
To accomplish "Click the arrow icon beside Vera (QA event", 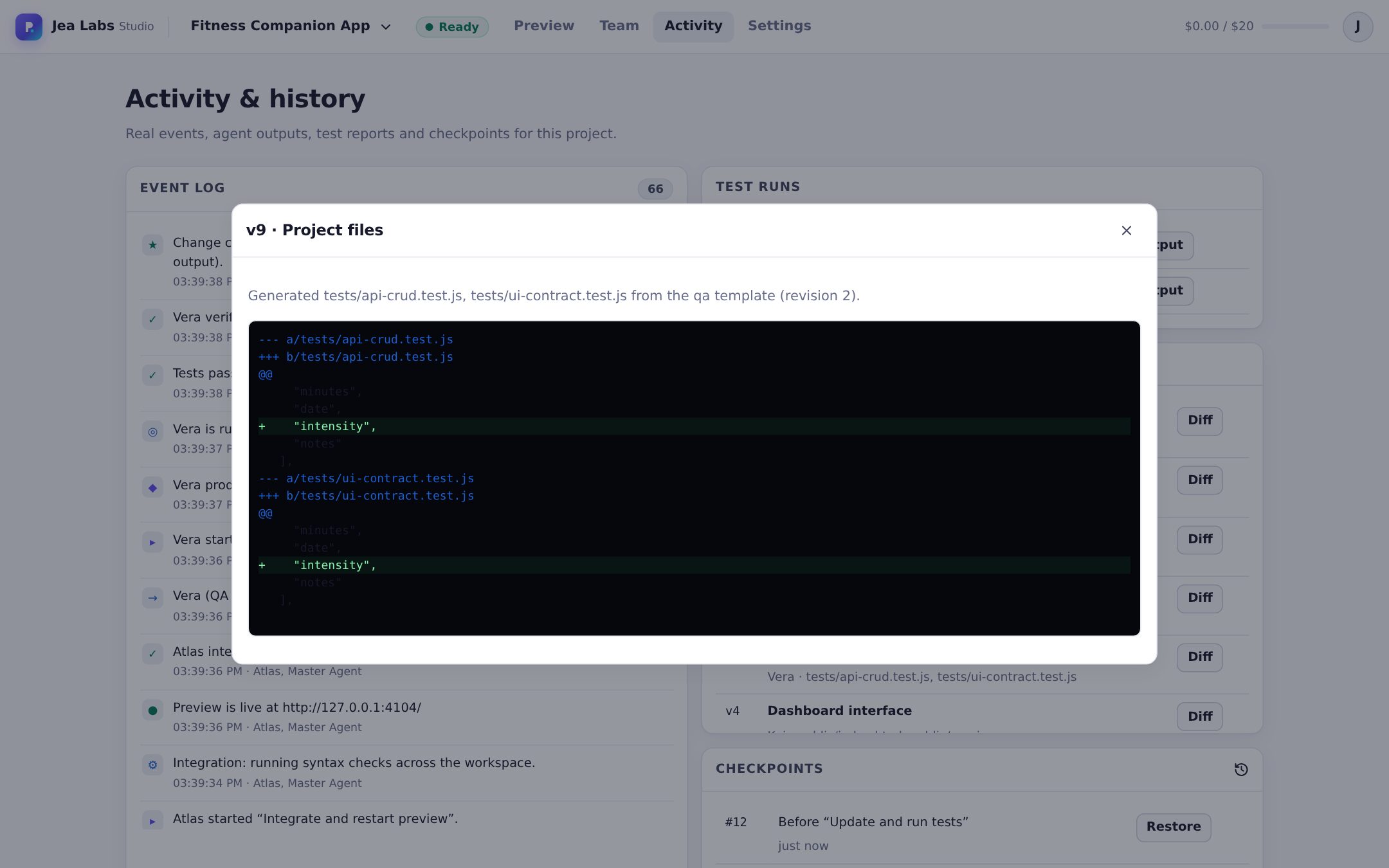I will click(152, 598).
